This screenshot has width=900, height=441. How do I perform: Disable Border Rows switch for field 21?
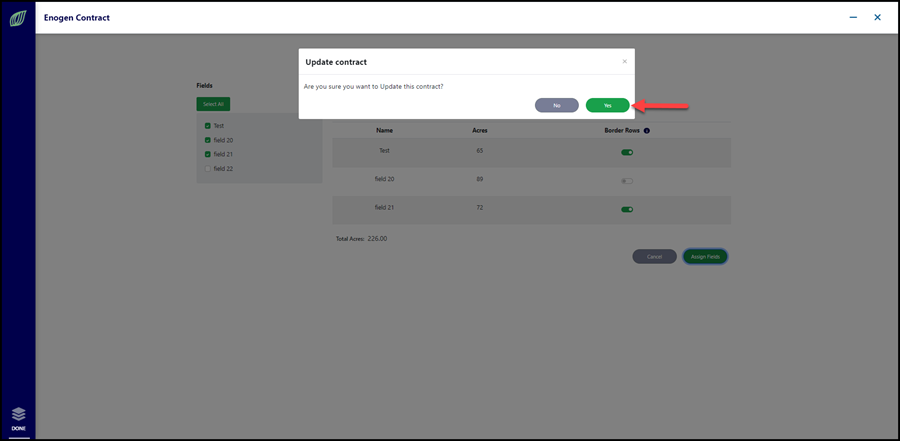click(627, 210)
